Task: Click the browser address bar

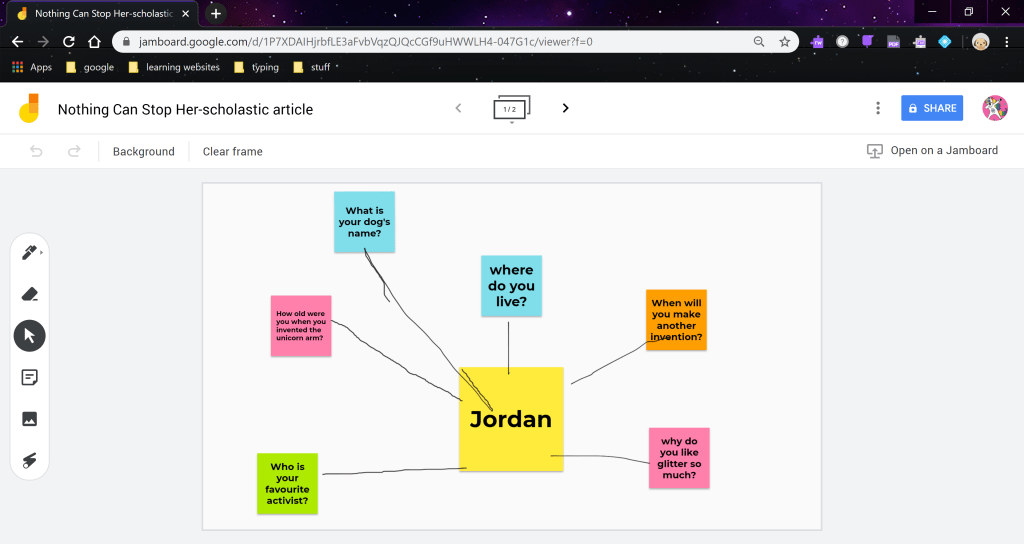Action: click(x=440, y=41)
